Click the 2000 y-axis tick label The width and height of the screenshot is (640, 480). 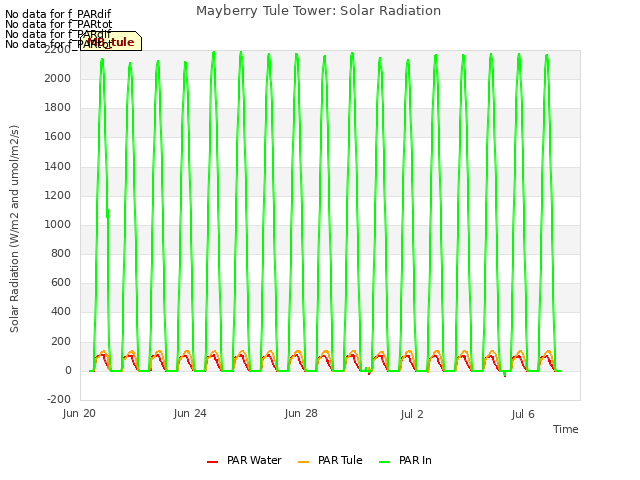point(58,78)
